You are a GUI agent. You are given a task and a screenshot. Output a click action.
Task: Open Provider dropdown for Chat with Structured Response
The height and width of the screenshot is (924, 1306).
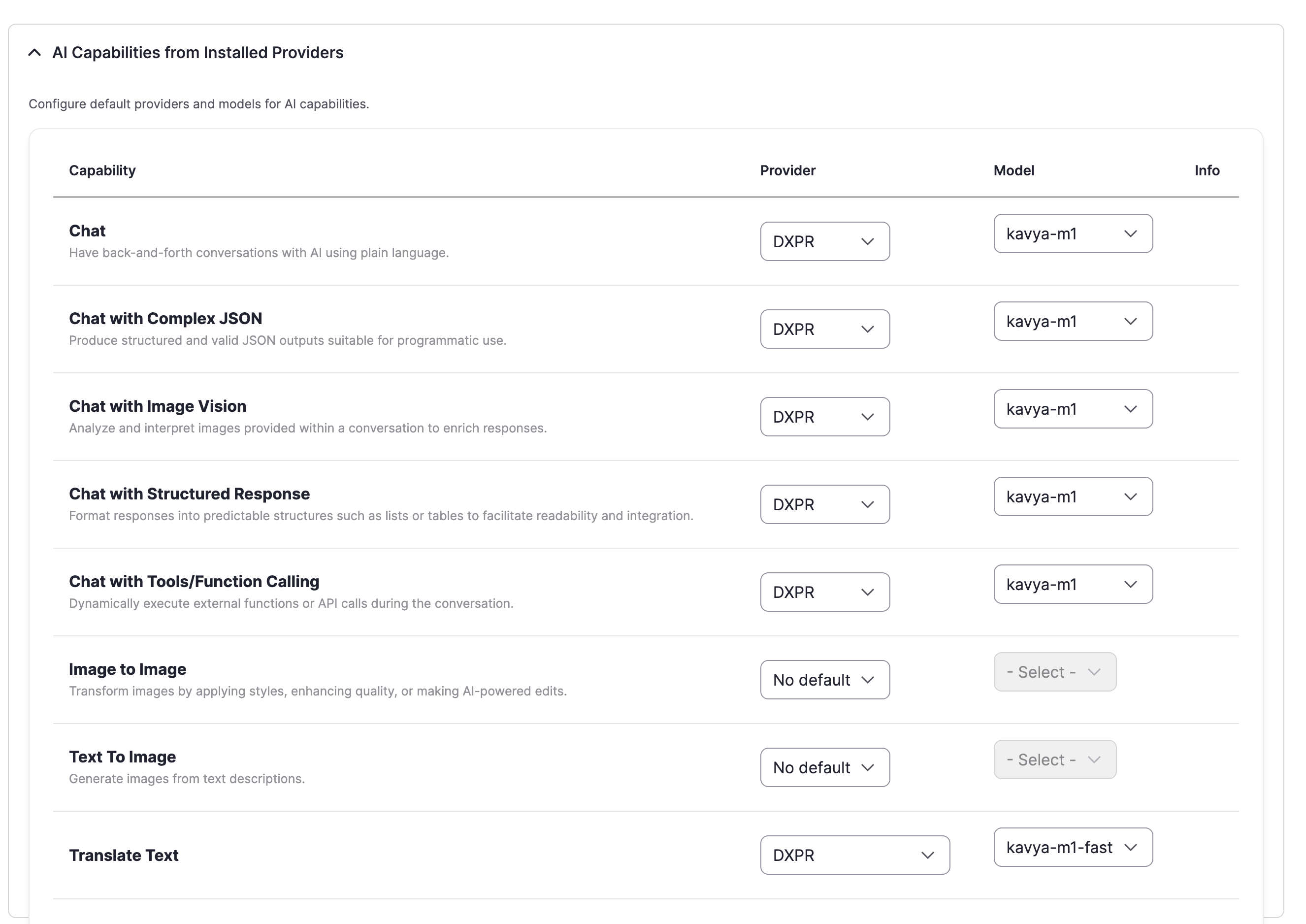point(825,504)
